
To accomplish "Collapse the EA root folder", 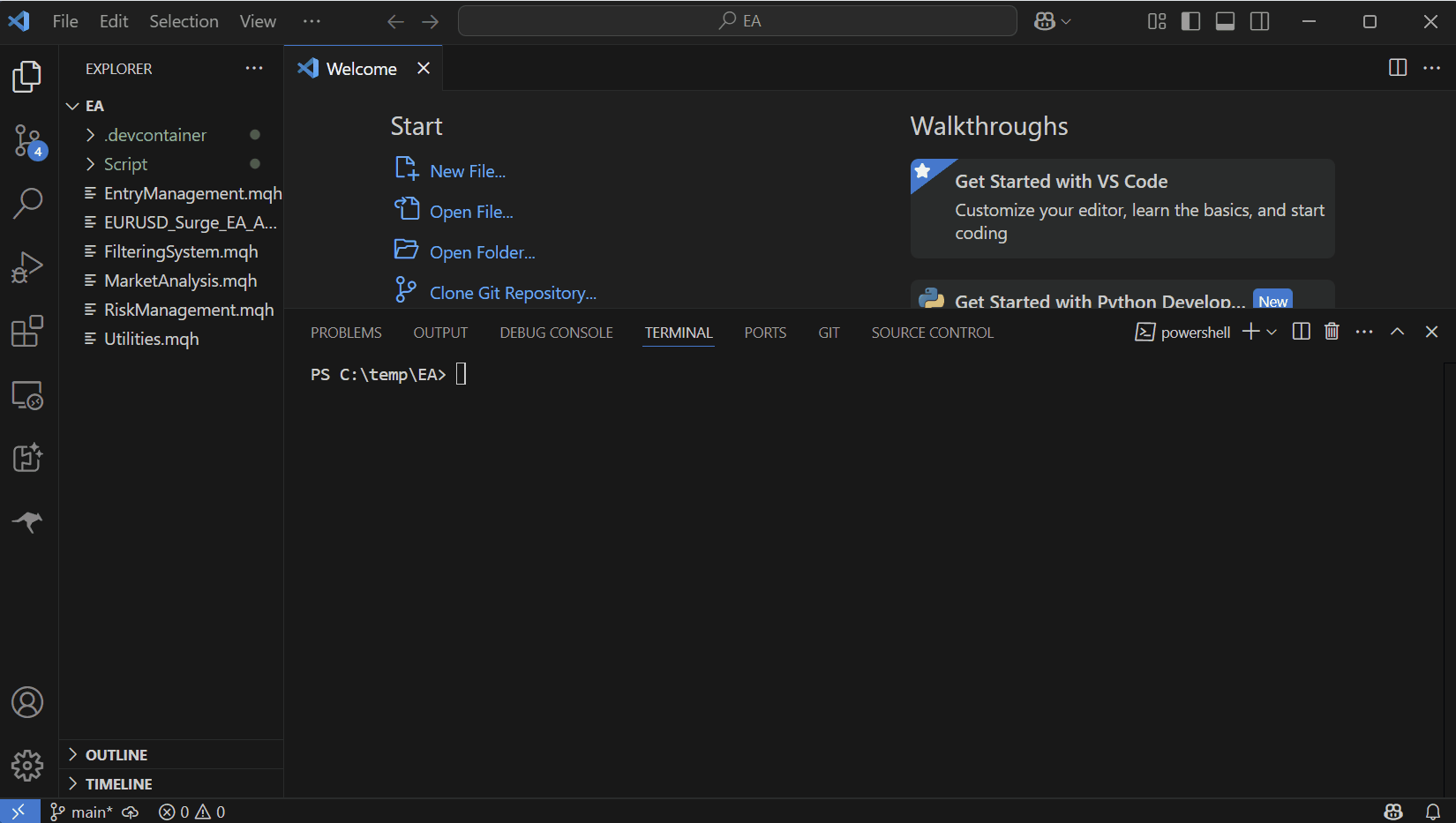I will pos(72,106).
